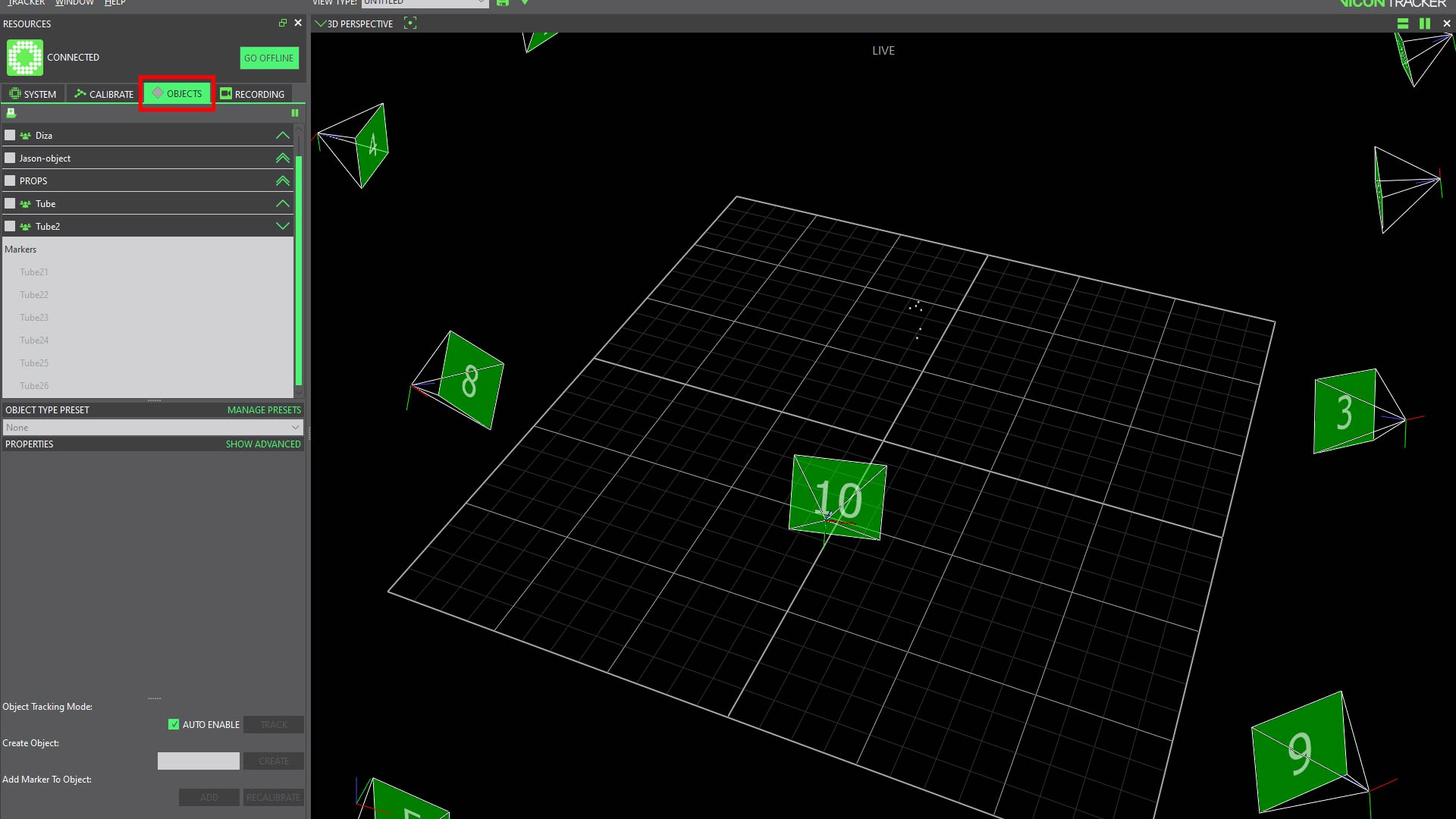Undock the Resources panel with the float icon

point(283,24)
